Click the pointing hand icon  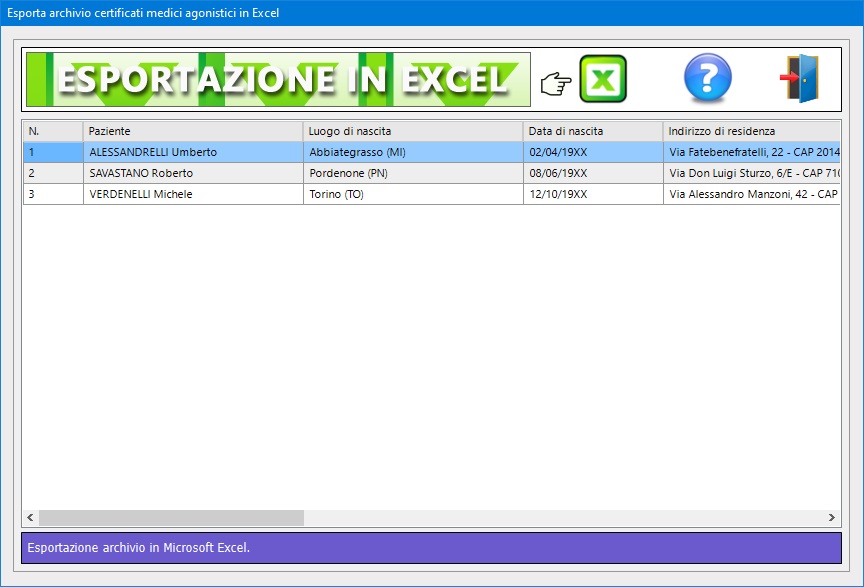click(x=555, y=83)
